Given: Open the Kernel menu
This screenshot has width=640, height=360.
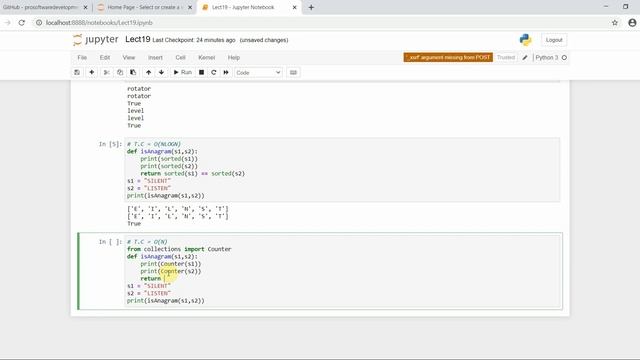Looking at the screenshot, I should pyautogui.click(x=207, y=58).
